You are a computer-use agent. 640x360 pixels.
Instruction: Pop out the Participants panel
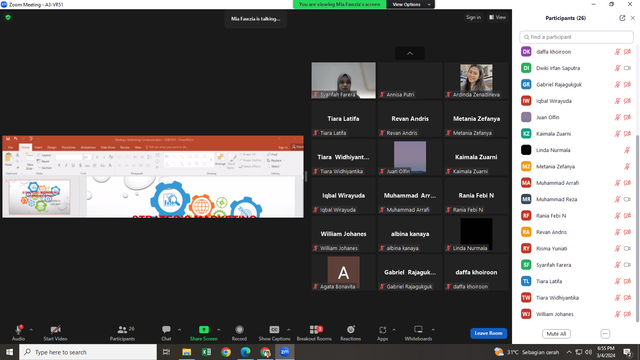[622, 18]
